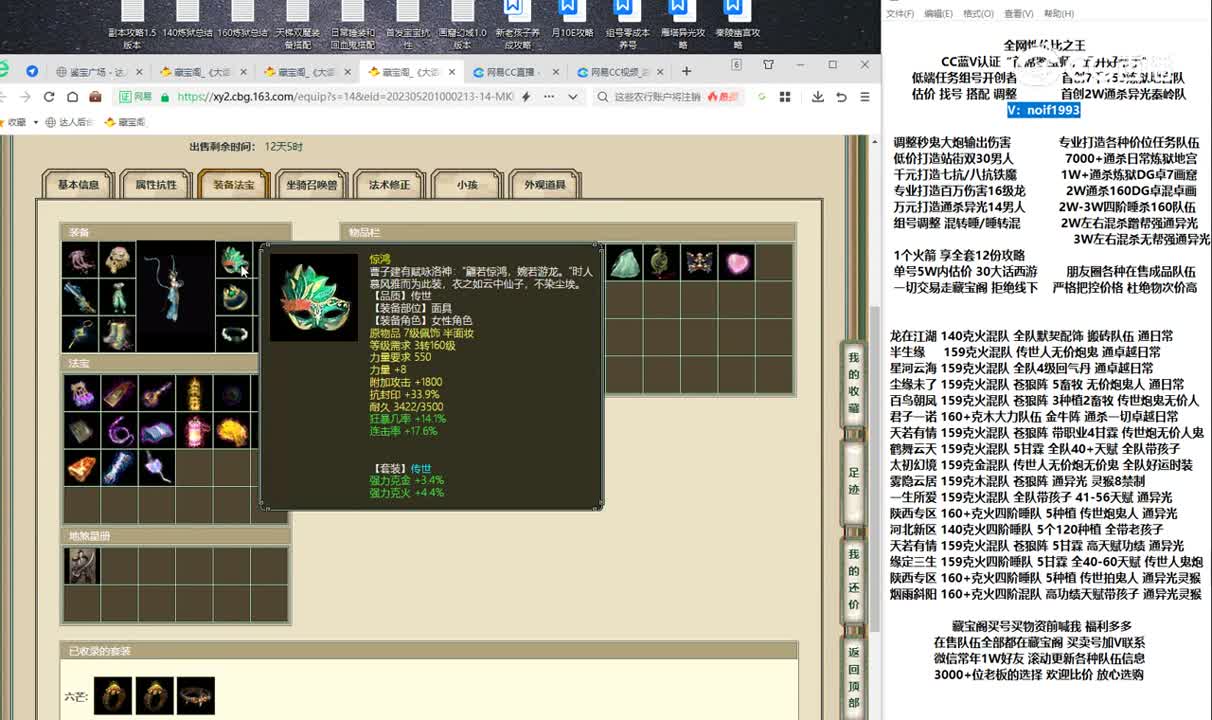The height and width of the screenshot is (720, 1212).
Task: Click the warrior card in 地煞星册
Action: pyautogui.click(x=82, y=566)
